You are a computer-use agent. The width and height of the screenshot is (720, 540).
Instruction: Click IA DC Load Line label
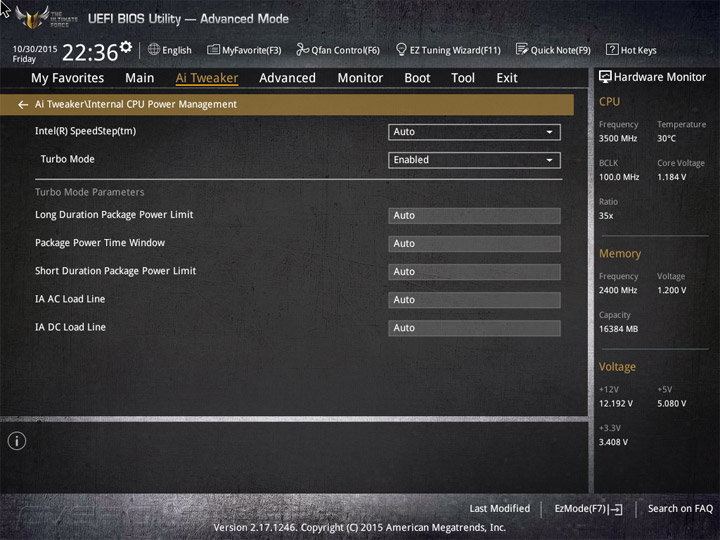click(x=70, y=327)
